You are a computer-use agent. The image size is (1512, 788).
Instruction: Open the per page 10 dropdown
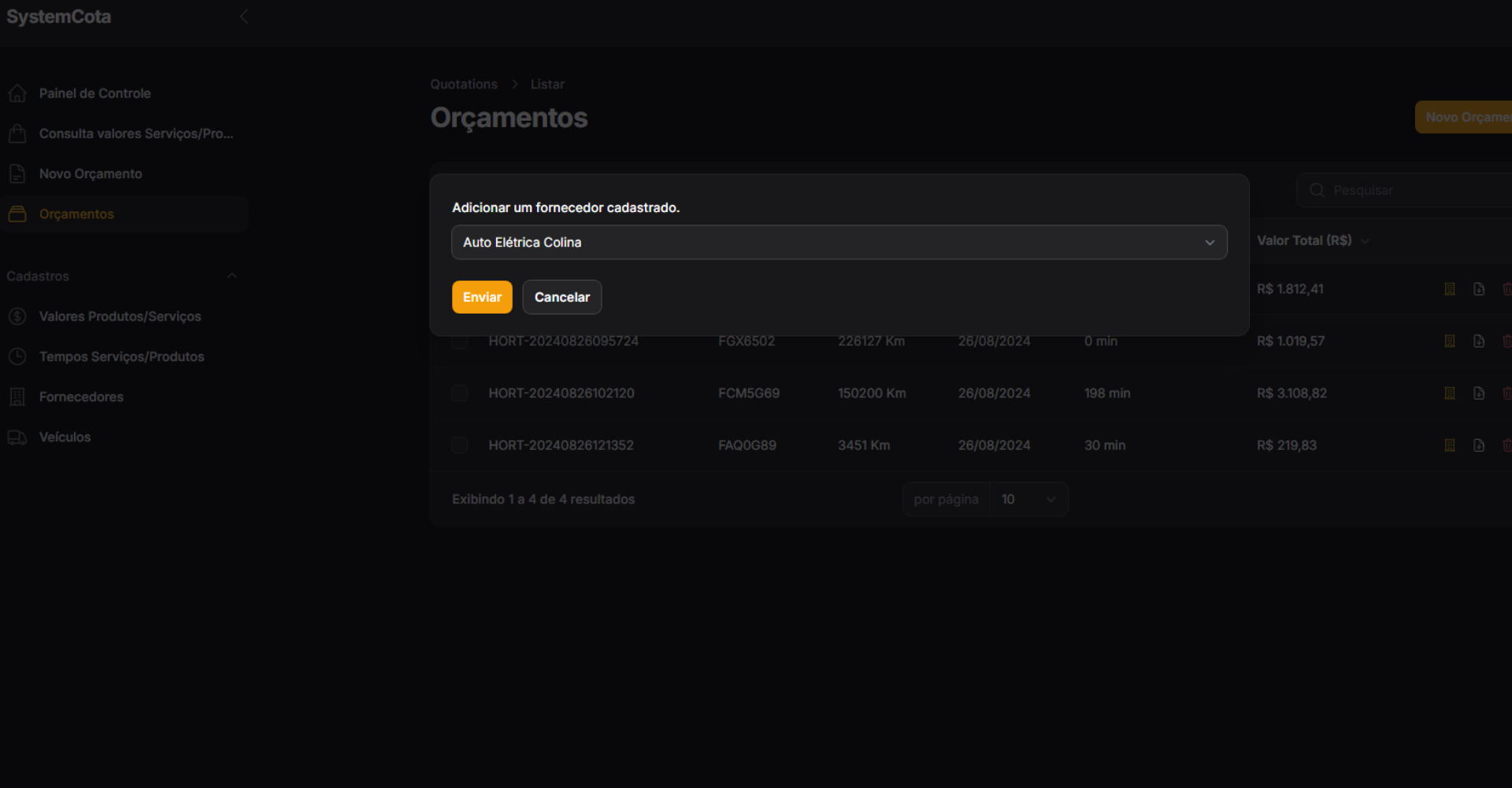(1028, 500)
